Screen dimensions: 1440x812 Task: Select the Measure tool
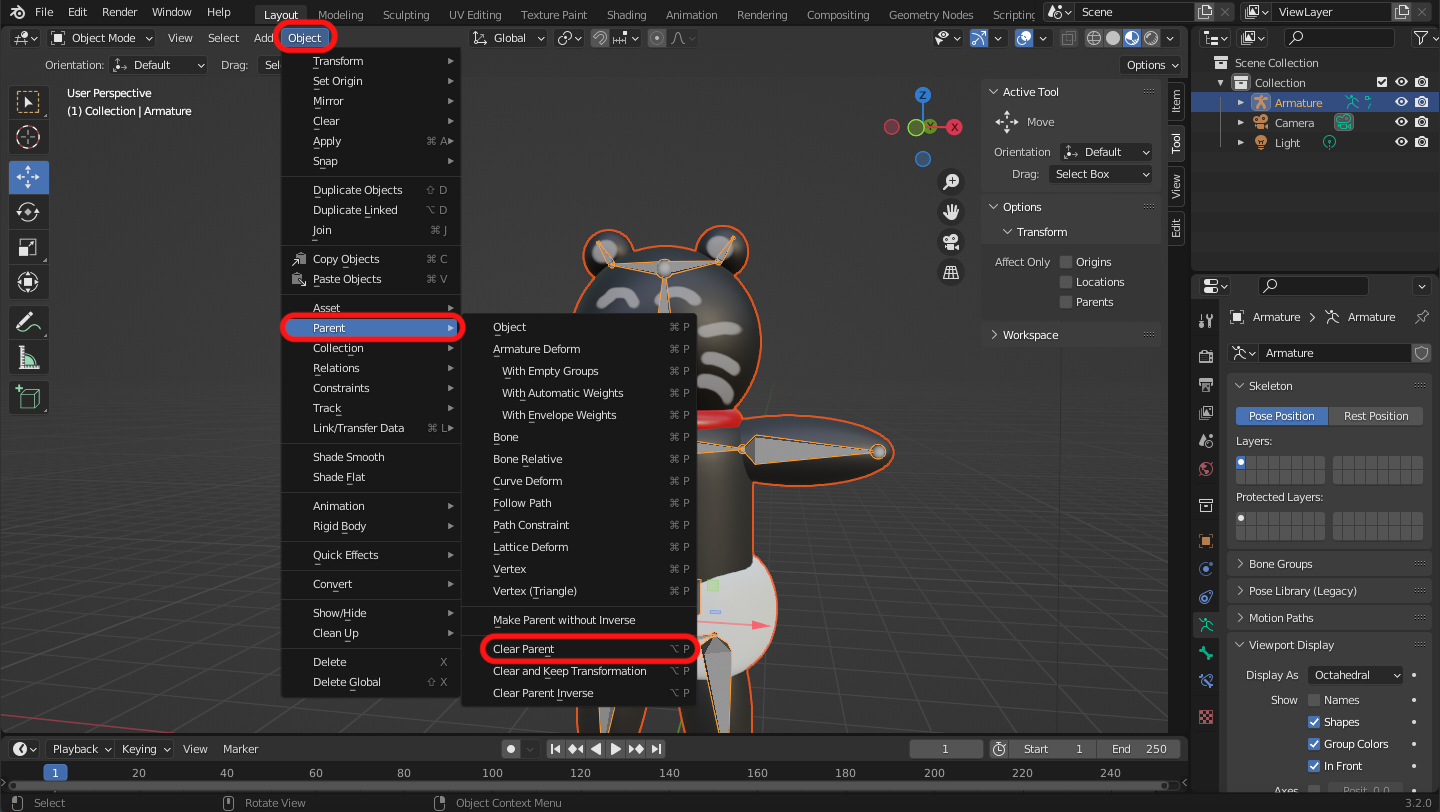tap(28, 357)
